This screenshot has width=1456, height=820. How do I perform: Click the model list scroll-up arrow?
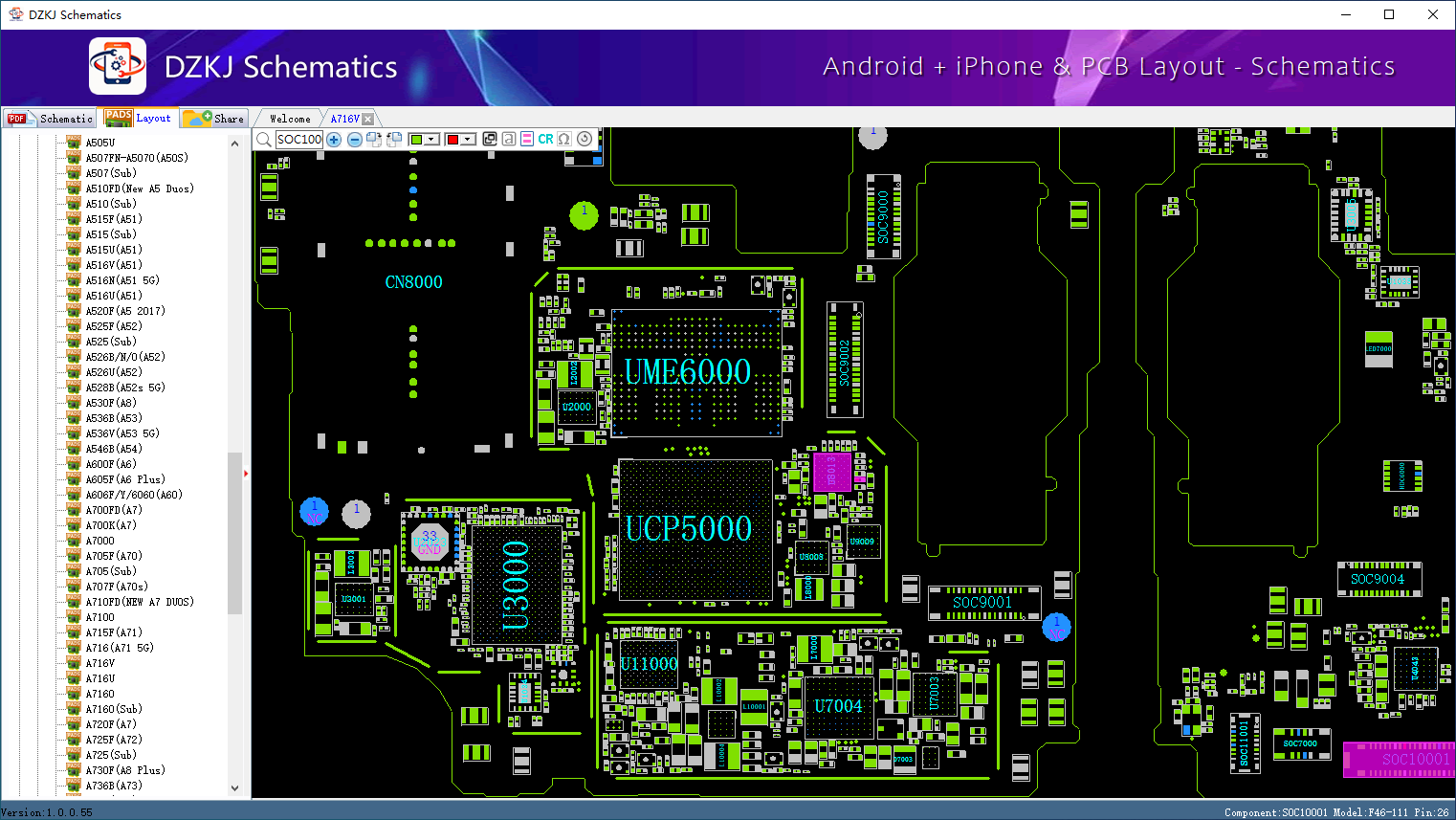point(234,144)
